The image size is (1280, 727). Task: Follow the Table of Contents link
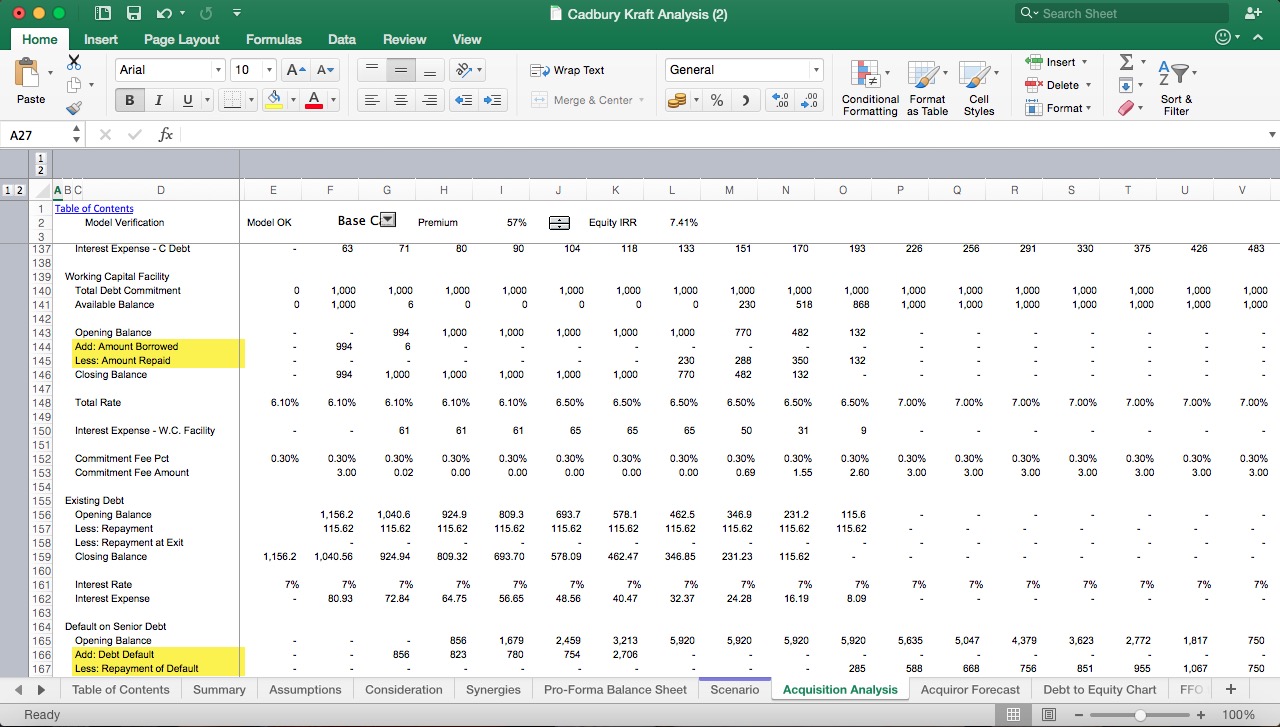[94, 208]
